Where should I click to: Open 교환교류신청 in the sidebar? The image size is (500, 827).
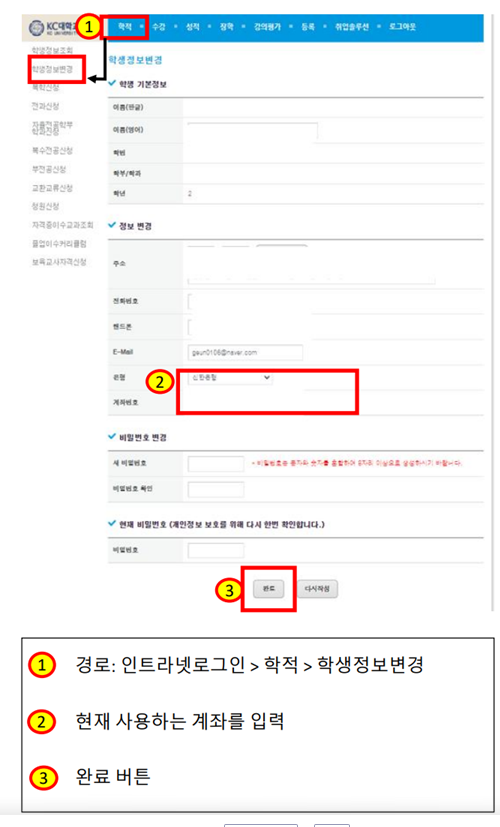(52, 188)
